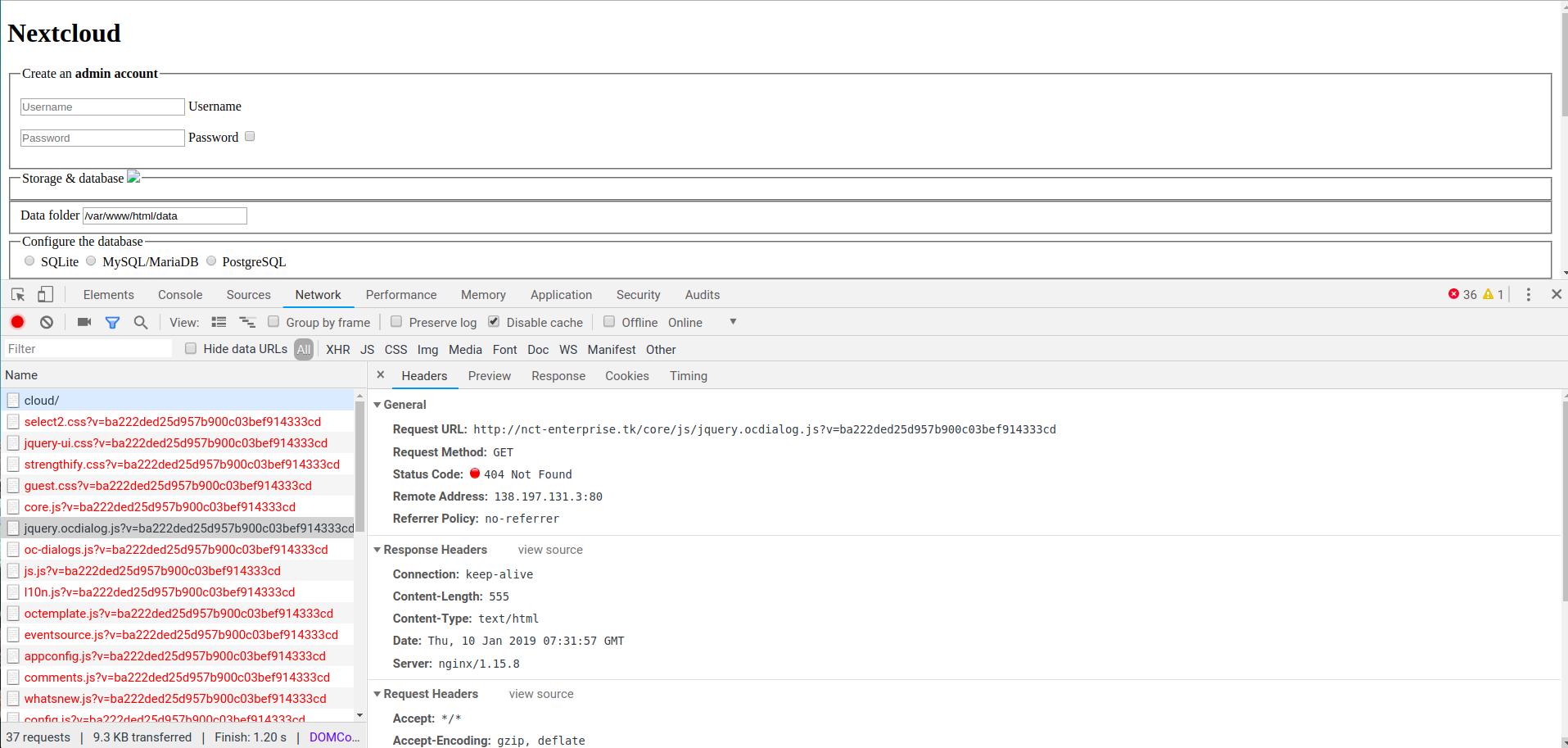Viewport: 1568px width, 748px height.
Task: Enable screenshot capture camera icon
Action: pos(84,322)
